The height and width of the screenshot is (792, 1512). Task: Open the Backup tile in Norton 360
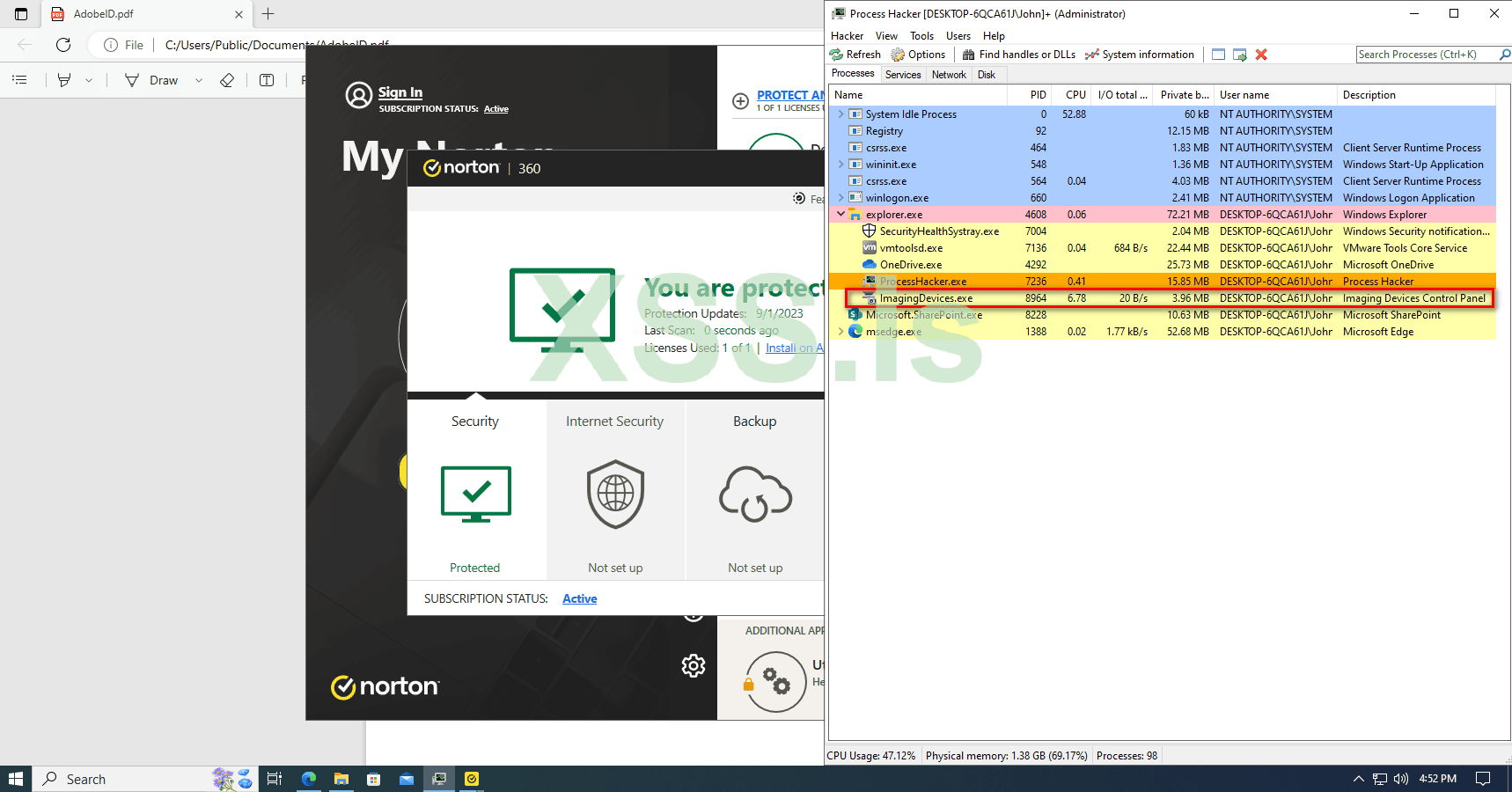point(755,490)
